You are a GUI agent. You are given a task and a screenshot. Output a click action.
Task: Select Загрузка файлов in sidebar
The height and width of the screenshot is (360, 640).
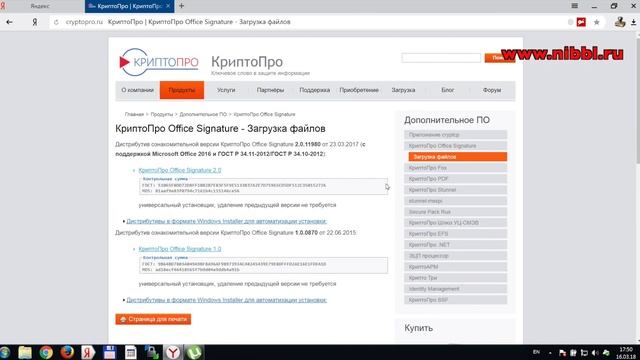[458, 157]
